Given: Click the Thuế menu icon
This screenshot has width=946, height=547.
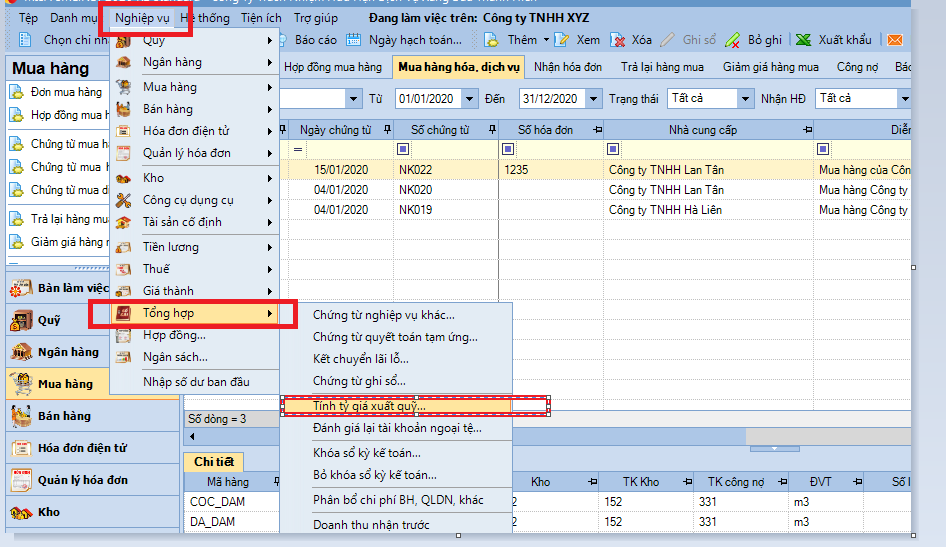Looking at the screenshot, I should click(124, 269).
